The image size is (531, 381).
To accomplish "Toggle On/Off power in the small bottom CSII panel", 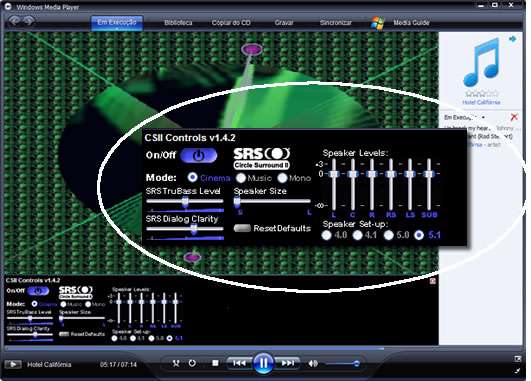I will pos(38,291).
